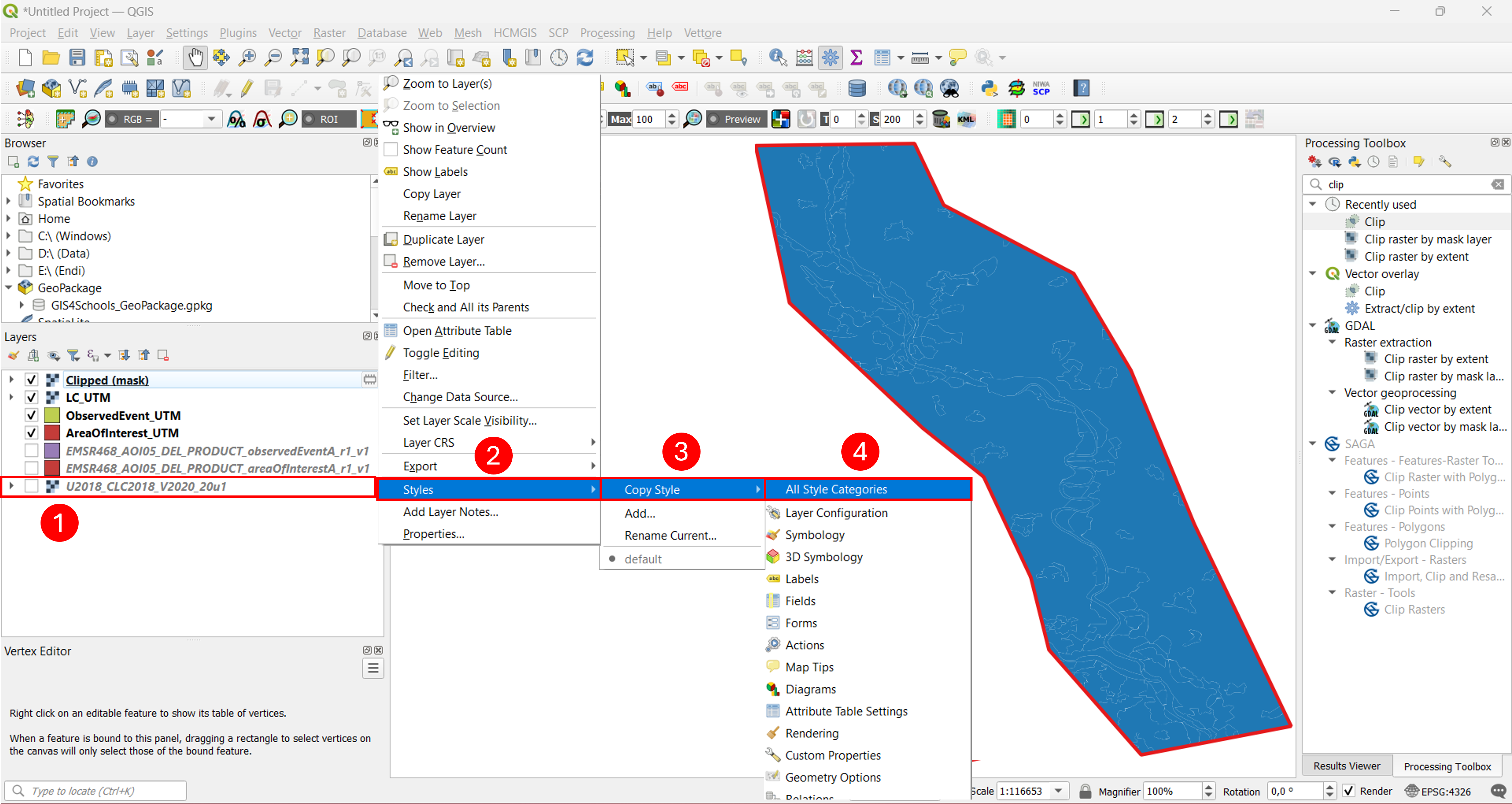1512x804 pixels.
Task: Select Extract/clip by extent algorithm
Action: (x=1419, y=308)
